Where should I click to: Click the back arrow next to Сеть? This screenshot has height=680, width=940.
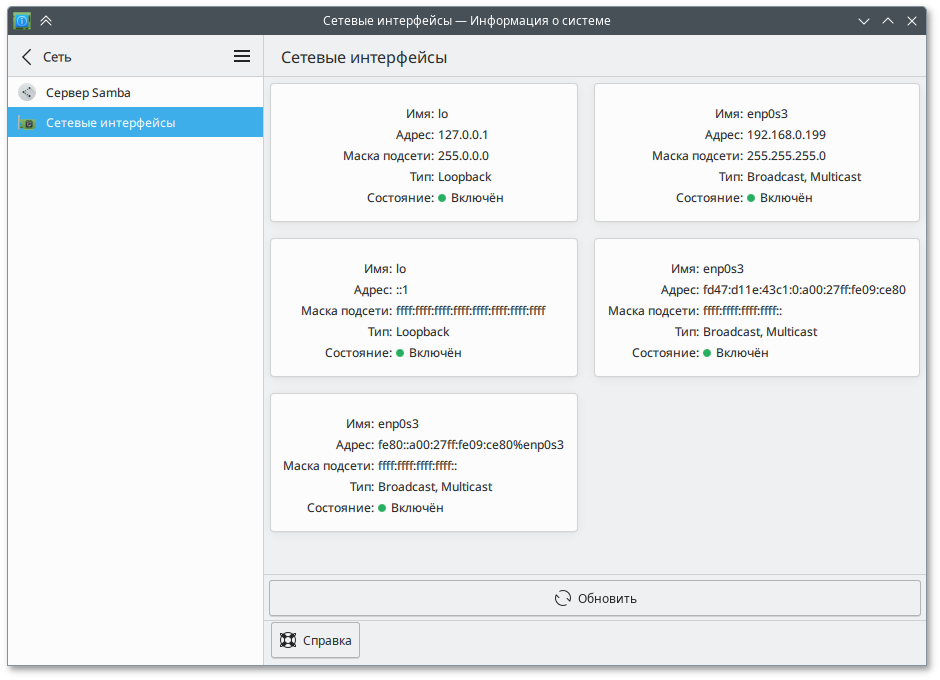(26, 57)
